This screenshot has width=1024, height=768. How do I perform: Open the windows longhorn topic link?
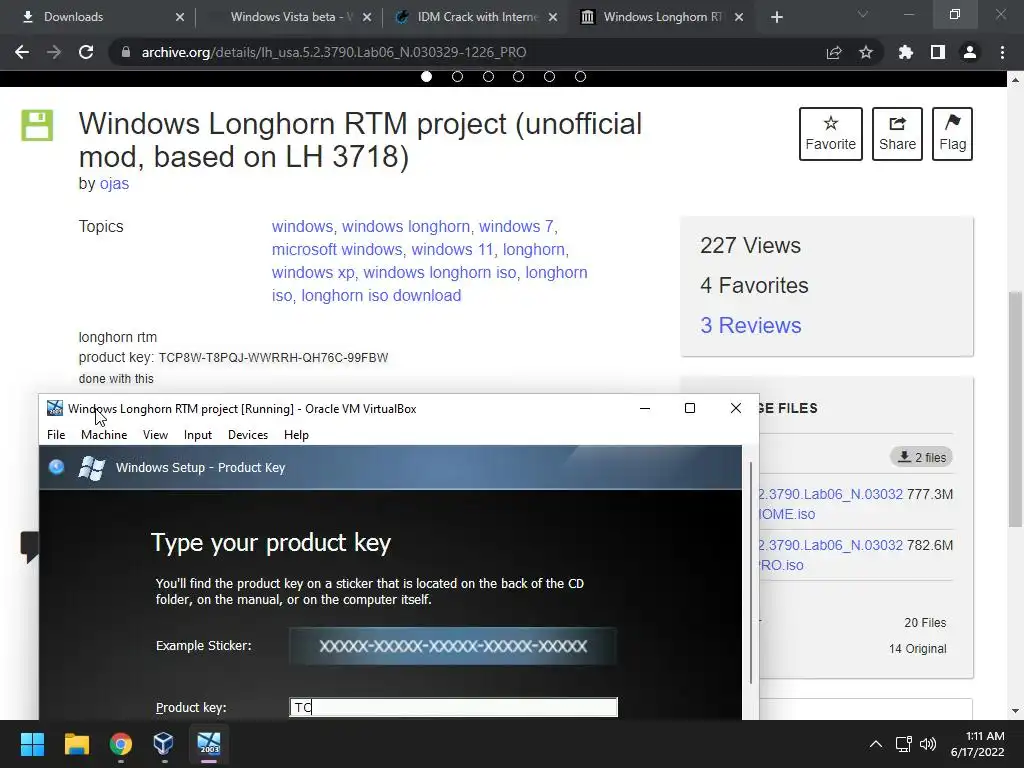click(x=406, y=227)
